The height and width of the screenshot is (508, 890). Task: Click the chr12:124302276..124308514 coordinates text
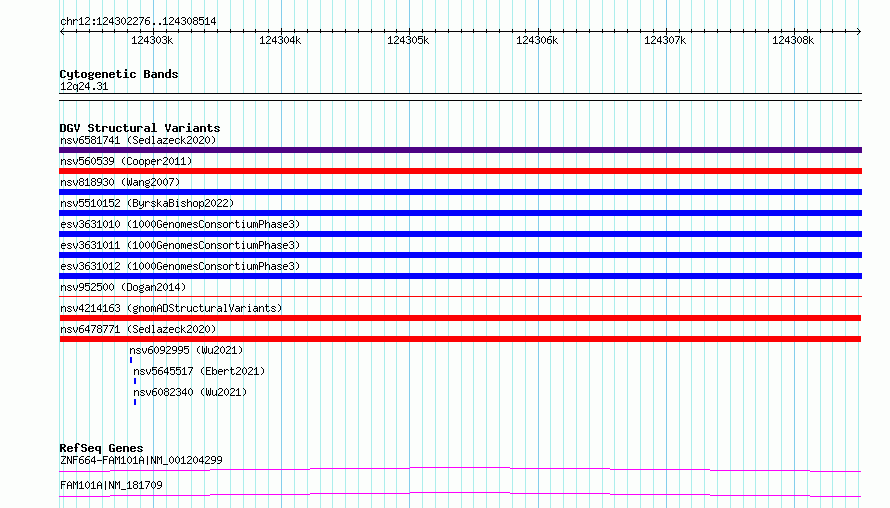click(x=138, y=22)
